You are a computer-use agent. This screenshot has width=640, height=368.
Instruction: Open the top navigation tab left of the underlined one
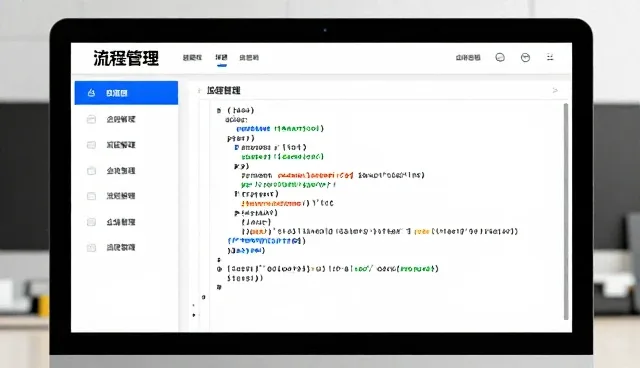tap(192, 58)
